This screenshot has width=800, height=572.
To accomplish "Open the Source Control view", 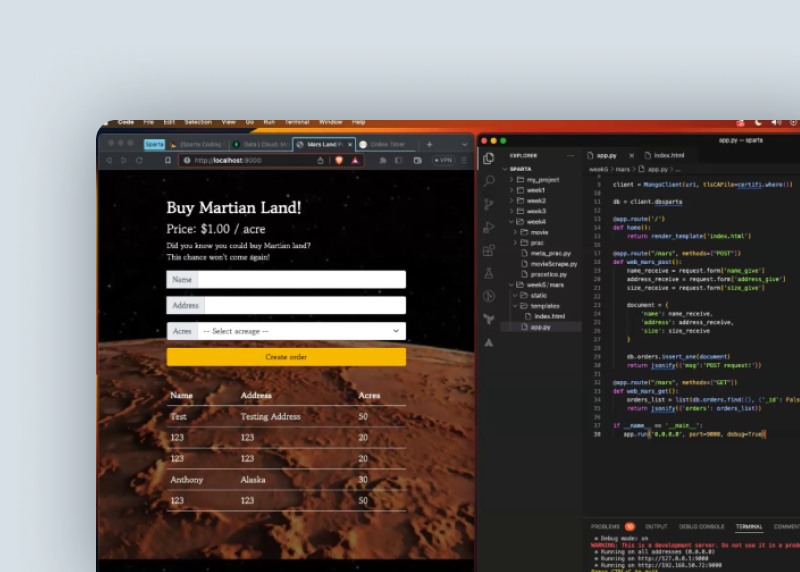I will tap(488, 204).
